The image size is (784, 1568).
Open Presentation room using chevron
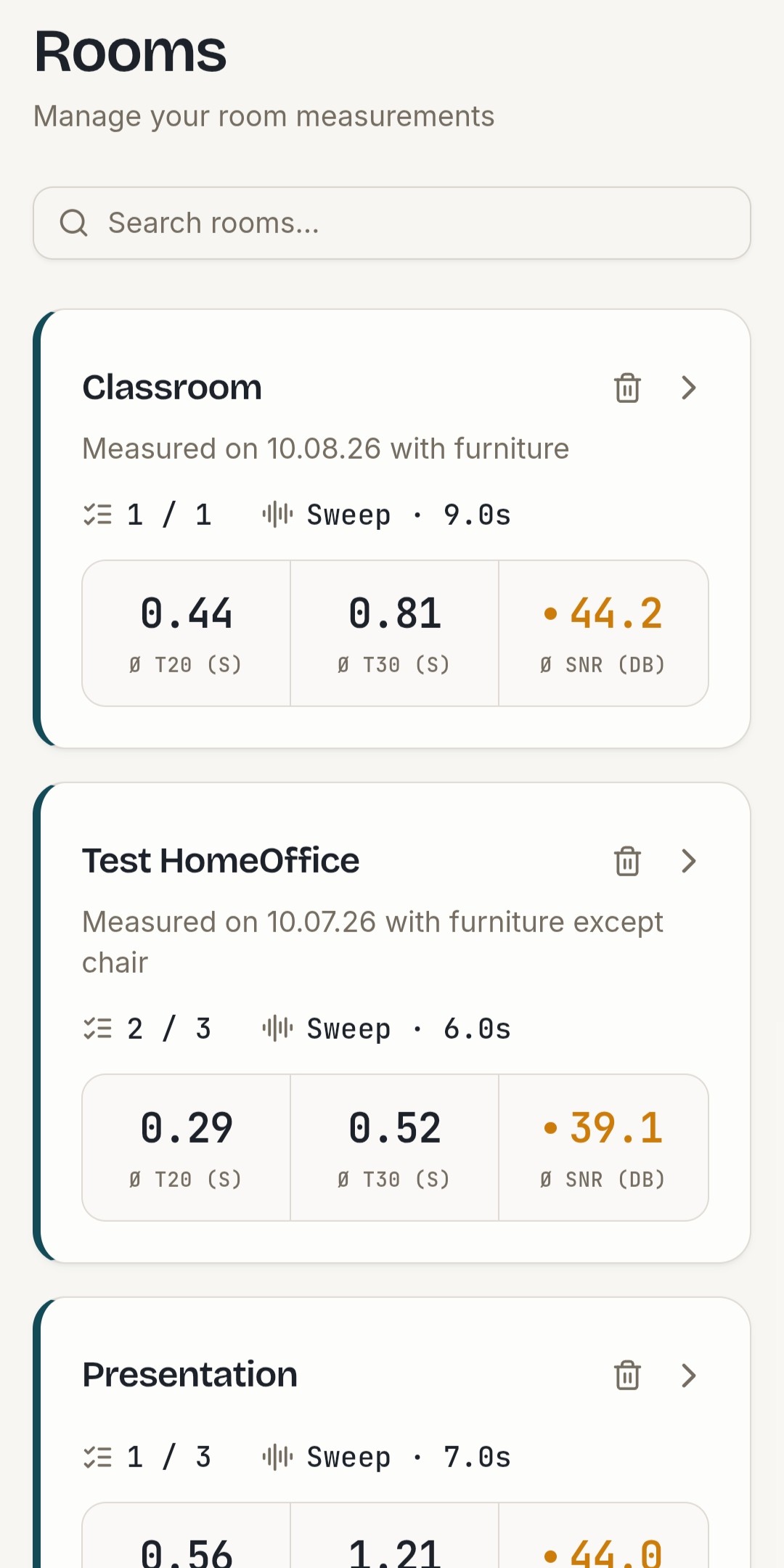click(689, 1375)
